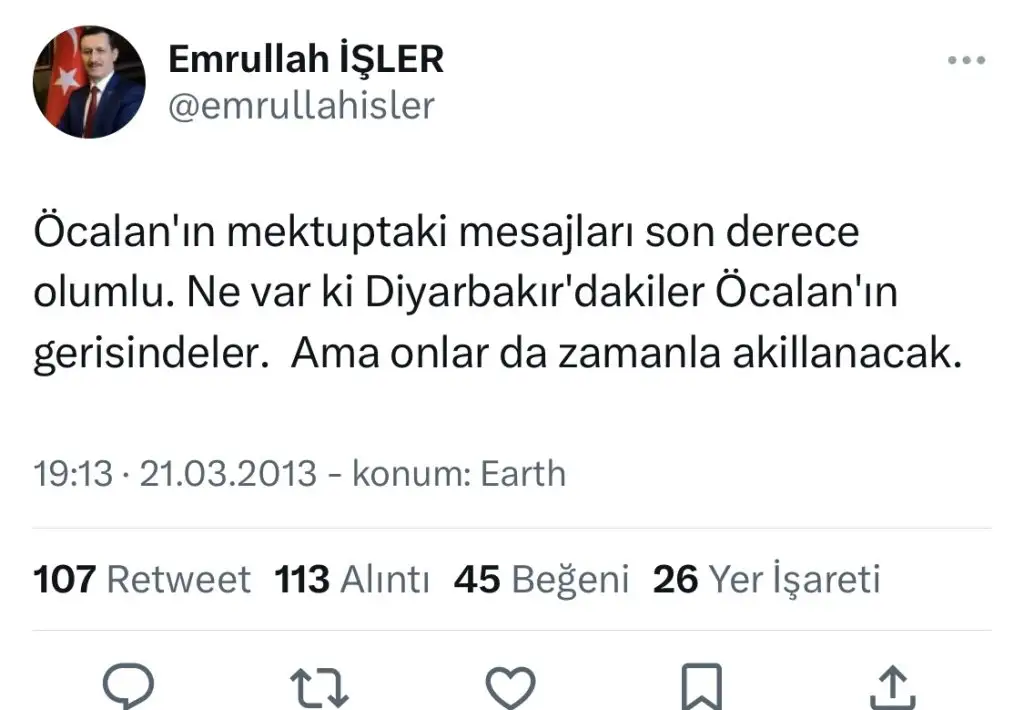
Task: Open the 26 Yer İşareti count
Action: click(x=766, y=579)
